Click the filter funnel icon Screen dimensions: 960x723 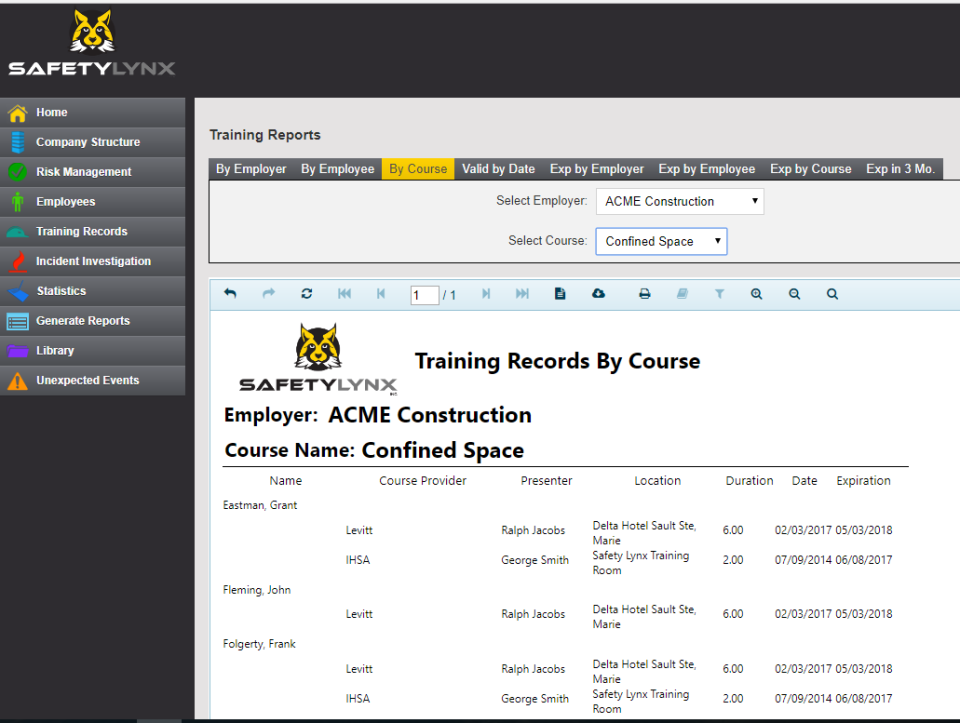click(x=720, y=294)
